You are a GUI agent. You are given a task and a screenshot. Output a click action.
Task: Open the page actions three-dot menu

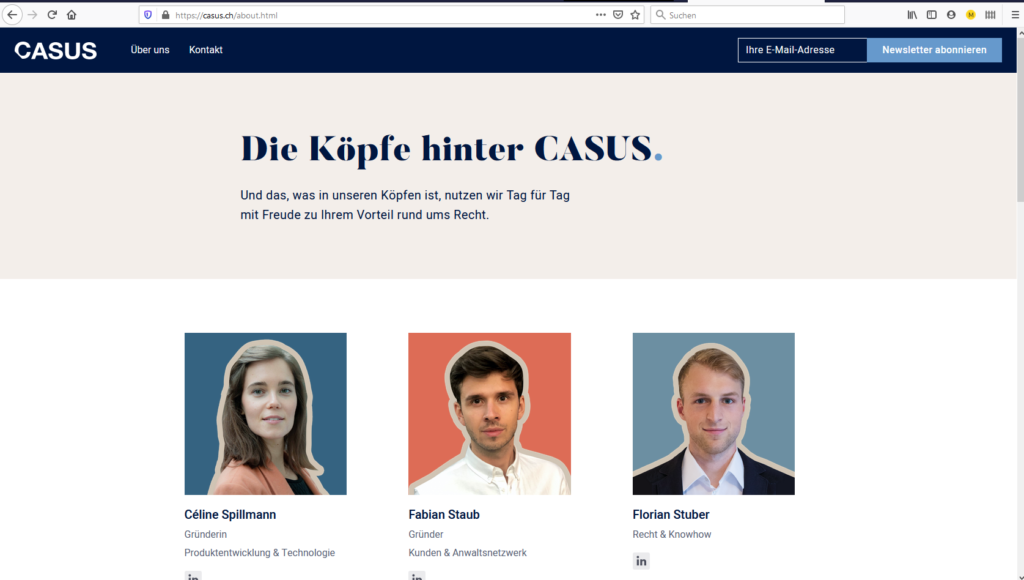coord(601,14)
